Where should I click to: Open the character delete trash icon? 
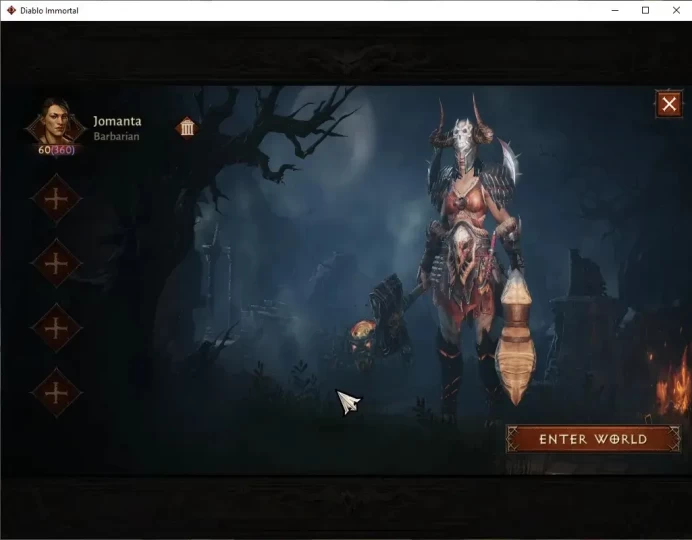click(x=187, y=128)
